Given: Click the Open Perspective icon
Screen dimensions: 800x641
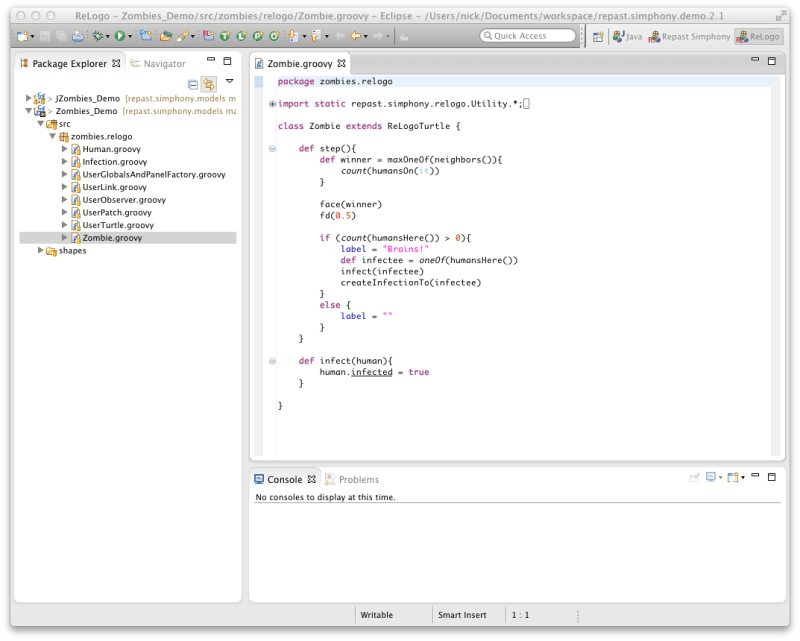Looking at the screenshot, I should (598, 37).
